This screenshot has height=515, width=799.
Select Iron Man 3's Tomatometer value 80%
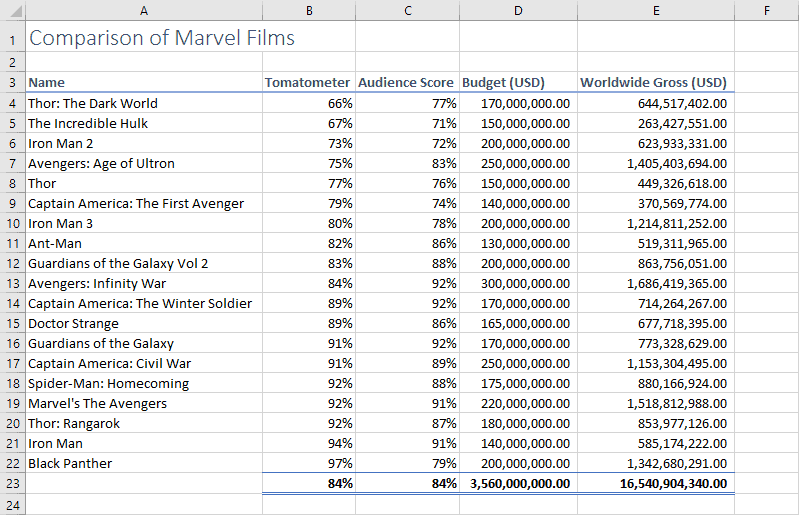pyautogui.click(x=309, y=224)
